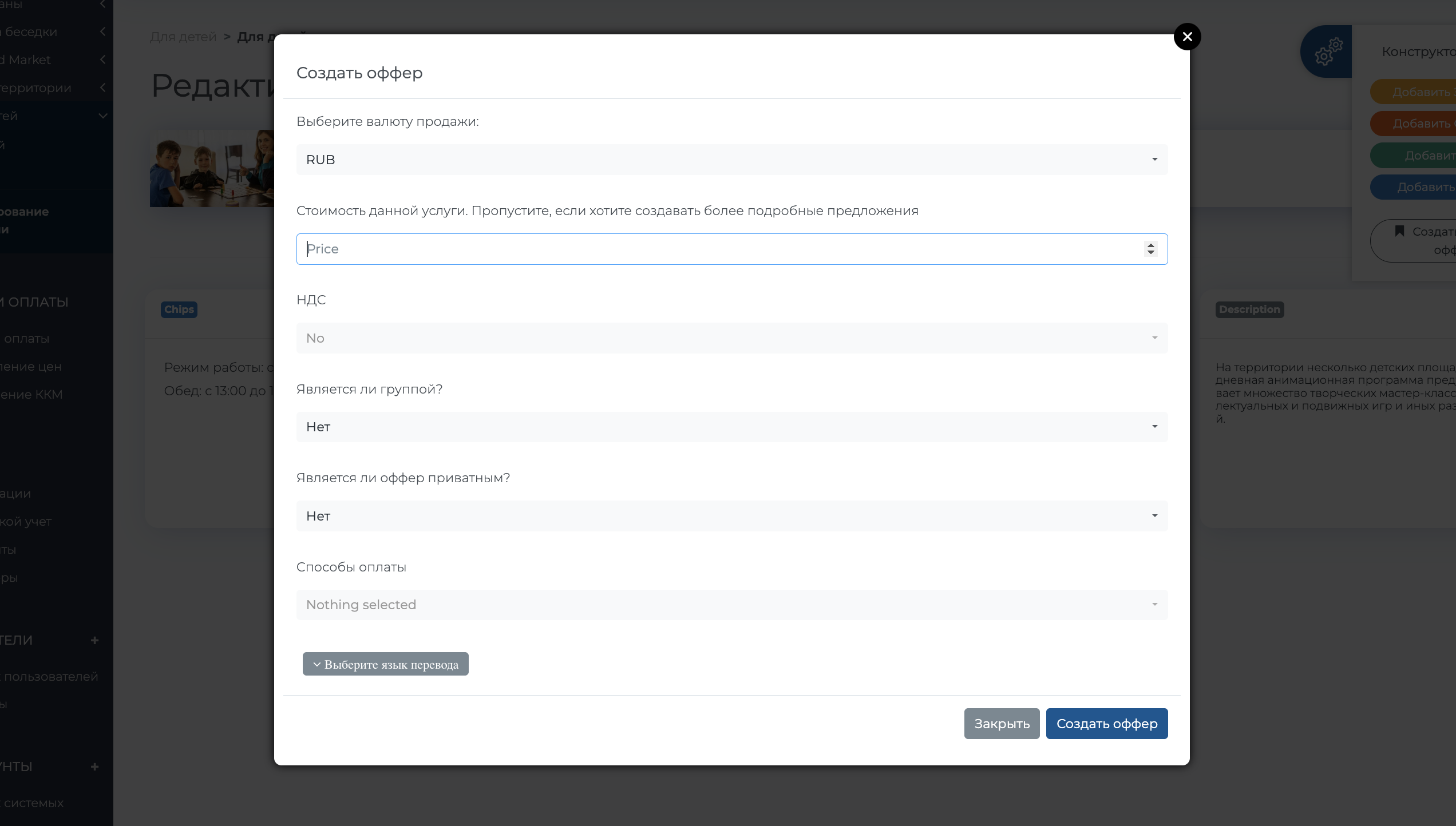Click the children photo thumbnail
Image resolution: width=1456 pixels, height=826 pixels.
[x=212, y=168]
